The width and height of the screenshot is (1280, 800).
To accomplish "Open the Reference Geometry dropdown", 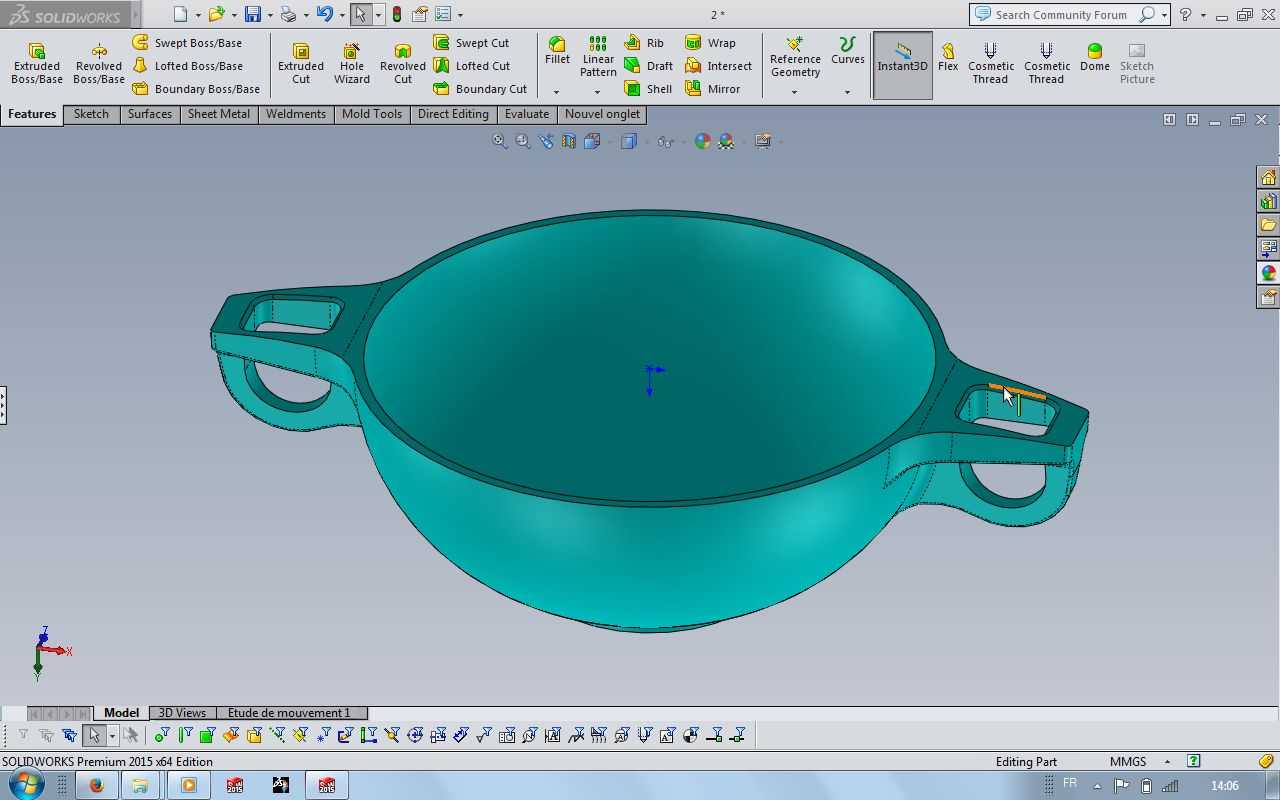I will [x=795, y=92].
